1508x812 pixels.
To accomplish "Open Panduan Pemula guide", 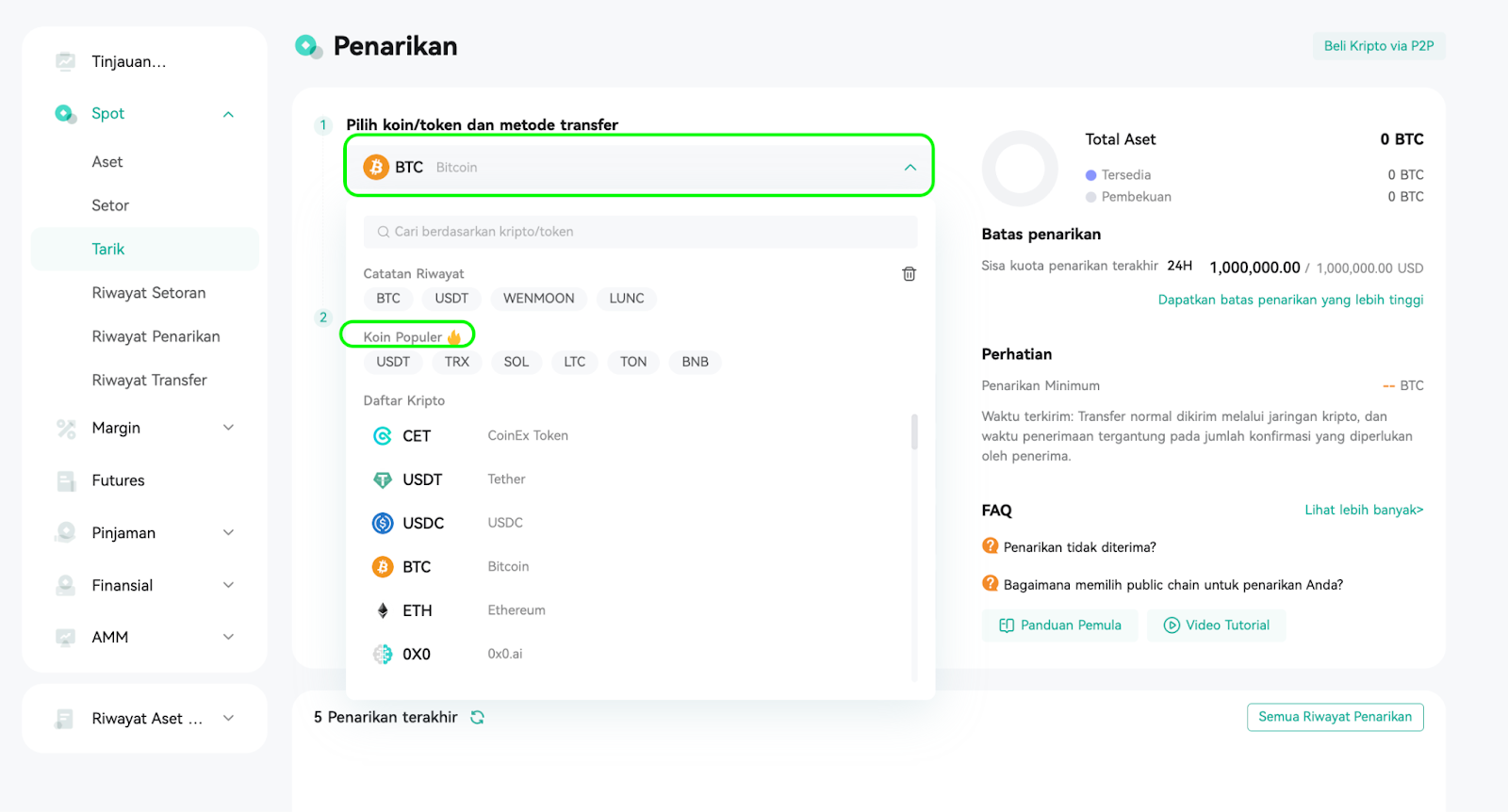I will [1059, 625].
